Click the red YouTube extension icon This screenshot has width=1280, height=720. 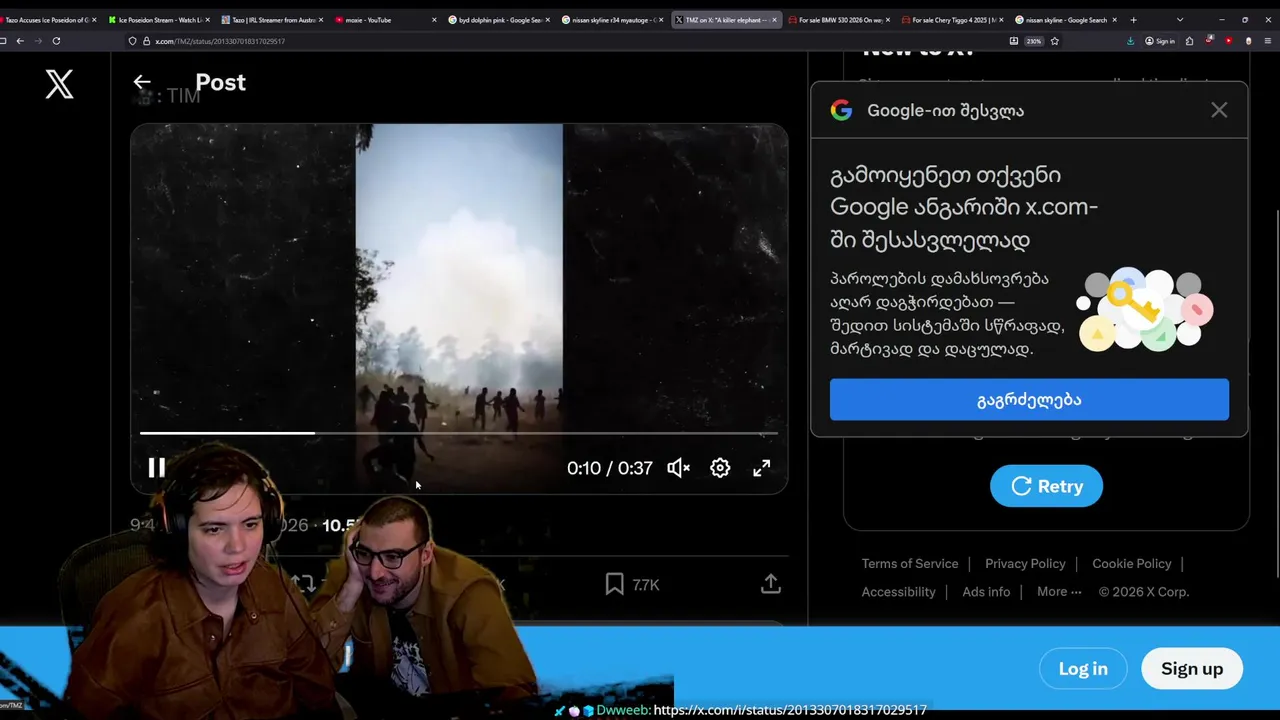coord(1228,41)
